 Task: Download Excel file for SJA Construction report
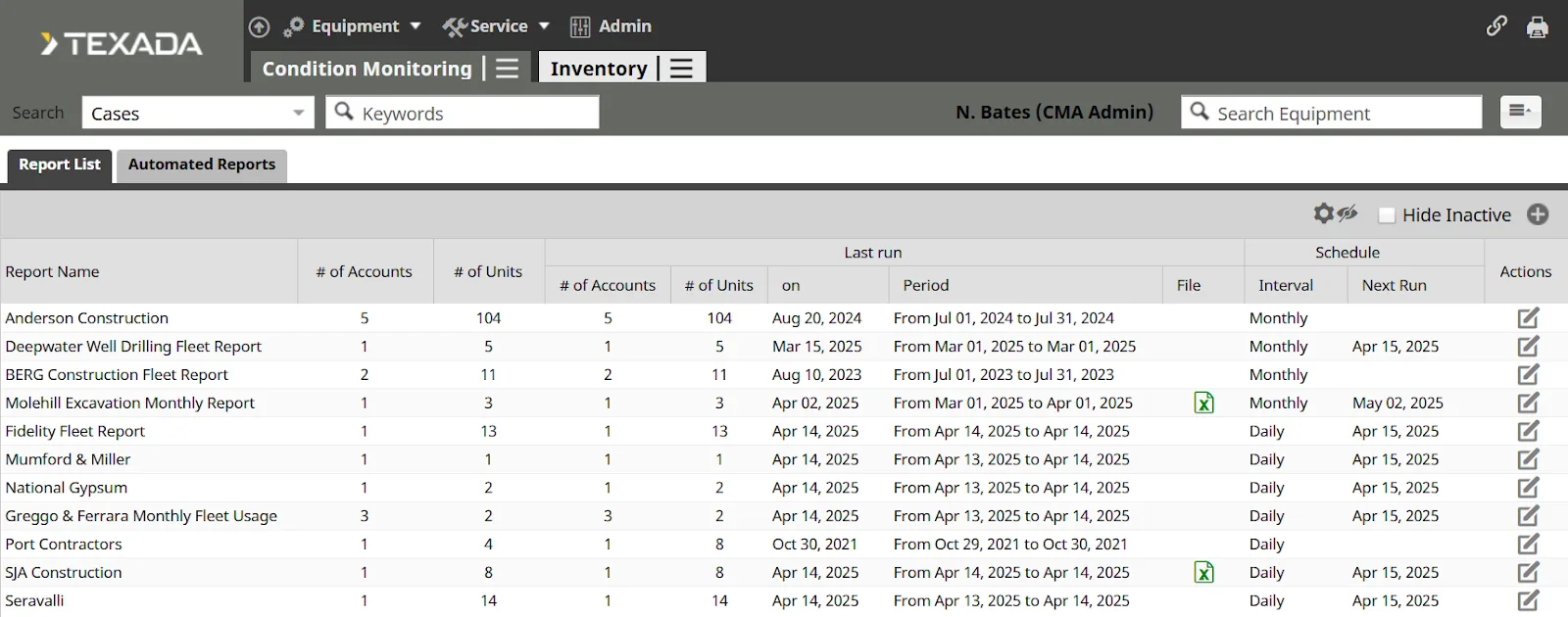coord(1203,573)
